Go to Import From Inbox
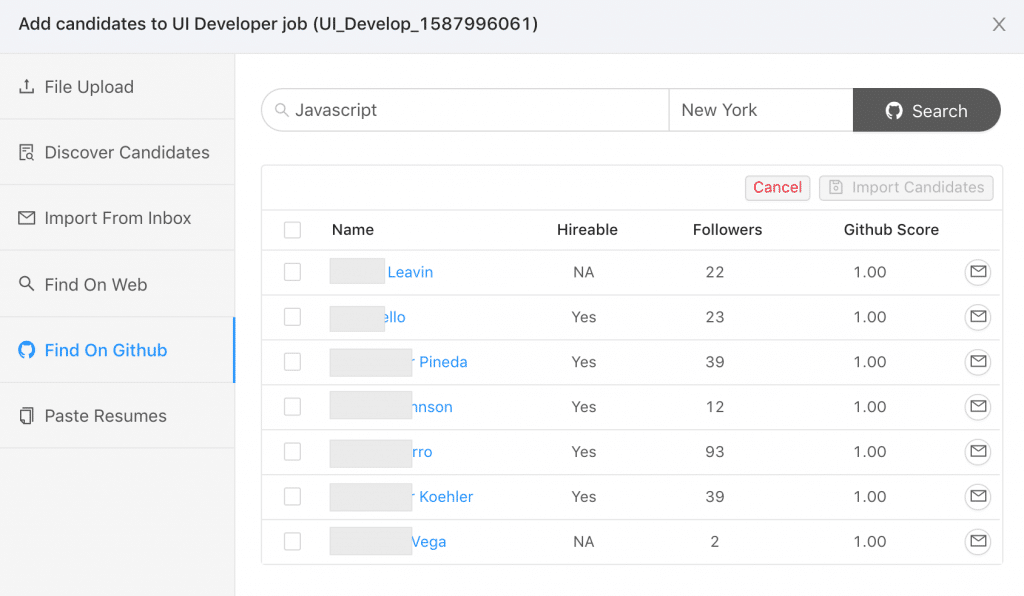1024x596 pixels. point(117,218)
